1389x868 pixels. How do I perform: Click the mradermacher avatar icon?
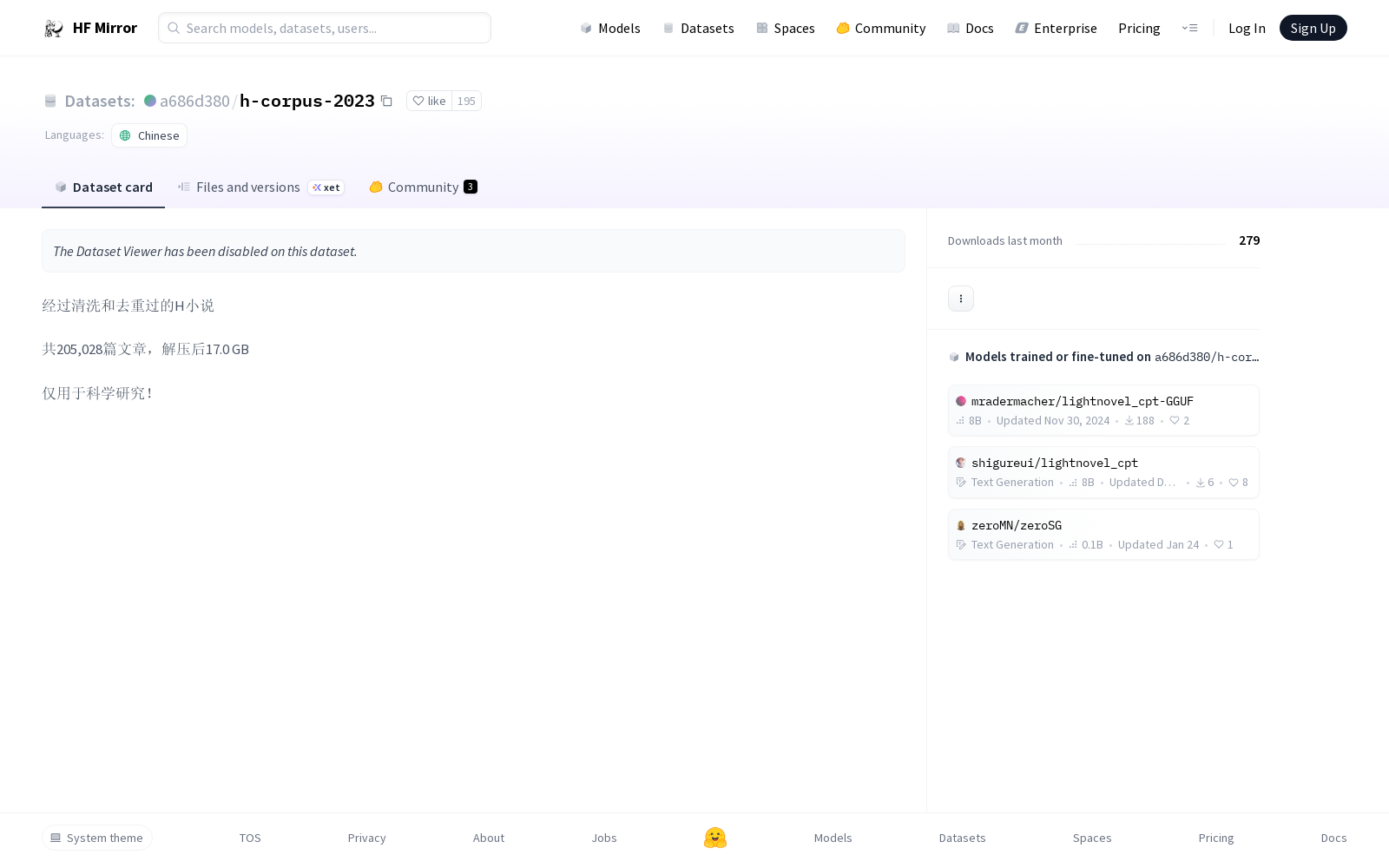[961, 401]
